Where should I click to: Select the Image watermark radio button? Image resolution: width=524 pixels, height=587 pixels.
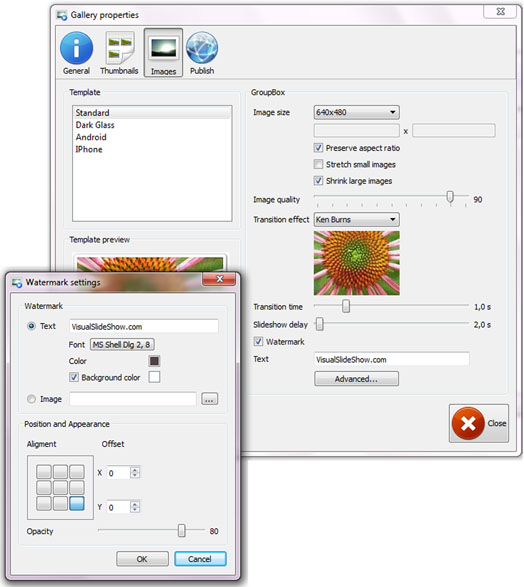pos(31,399)
